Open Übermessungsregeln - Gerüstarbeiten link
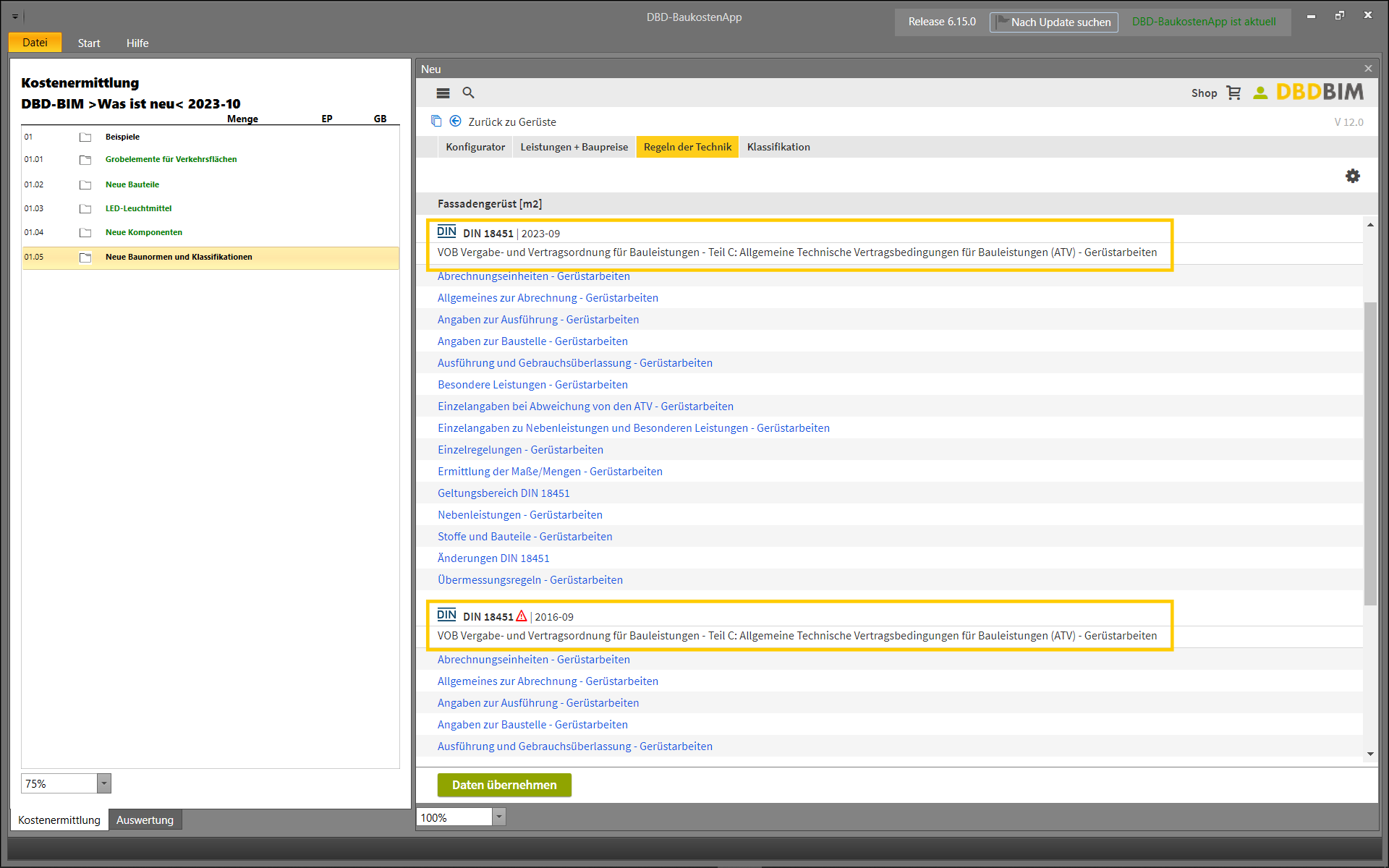This screenshot has height=868, width=1389. tap(530, 580)
